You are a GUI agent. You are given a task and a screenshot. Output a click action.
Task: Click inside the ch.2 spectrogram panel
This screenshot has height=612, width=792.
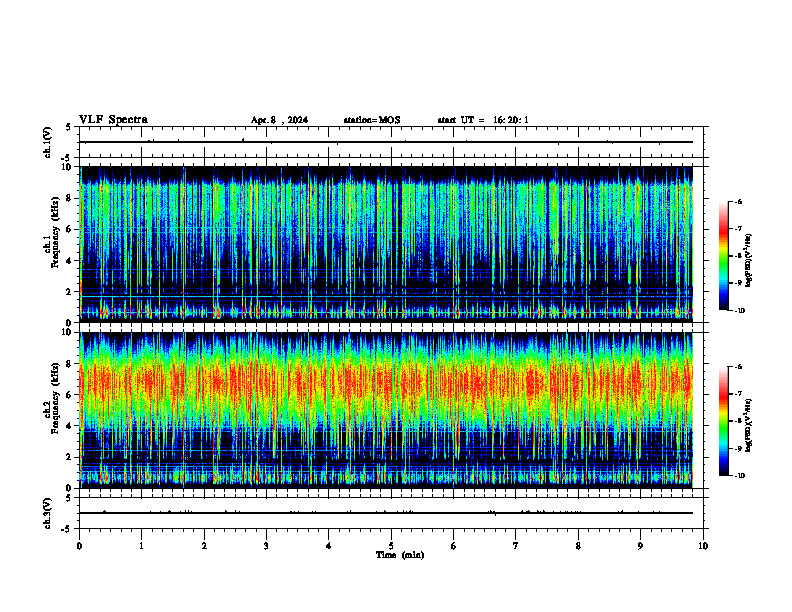(386, 410)
